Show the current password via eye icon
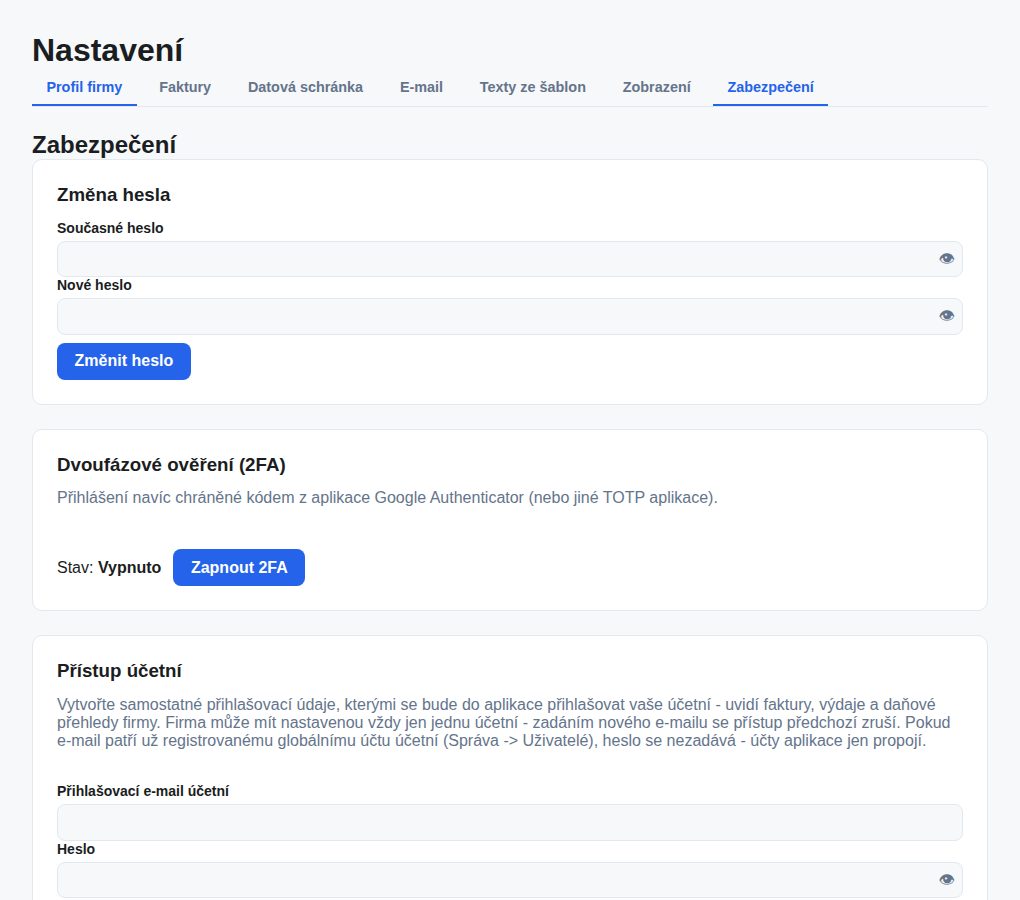Image resolution: width=1020 pixels, height=900 pixels. [946, 259]
